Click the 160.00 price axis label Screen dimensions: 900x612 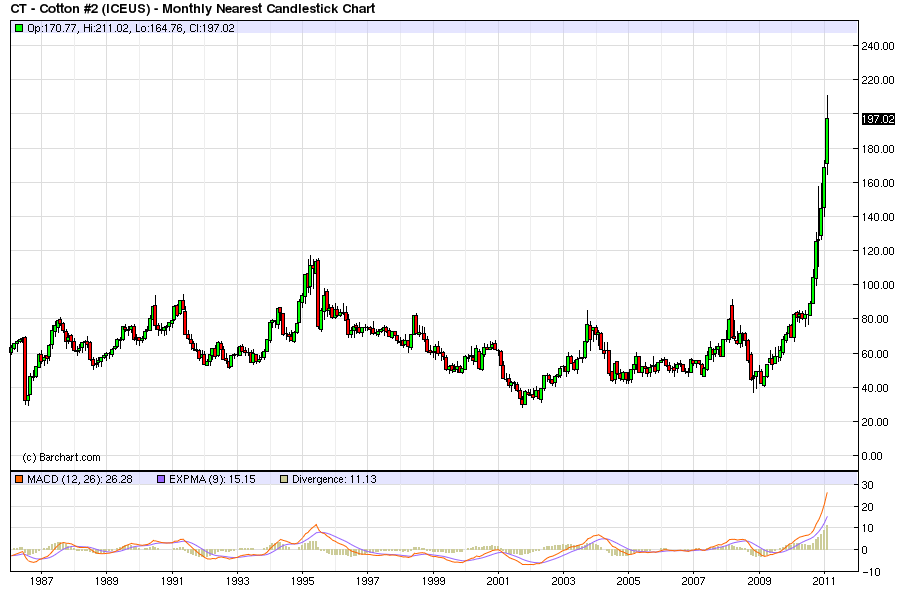click(878, 183)
